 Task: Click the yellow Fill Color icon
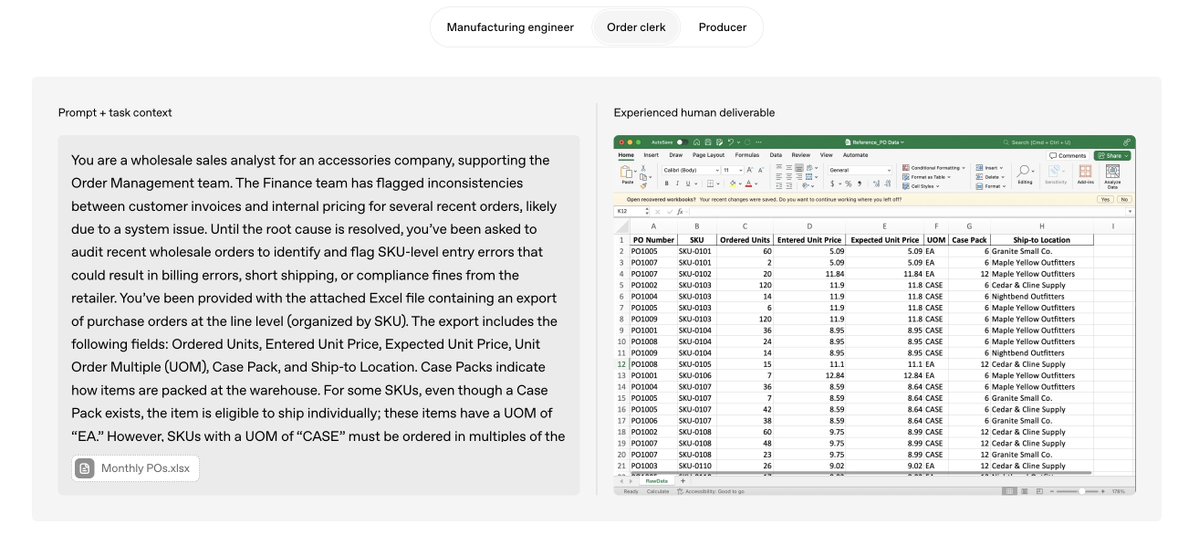[733, 183]
